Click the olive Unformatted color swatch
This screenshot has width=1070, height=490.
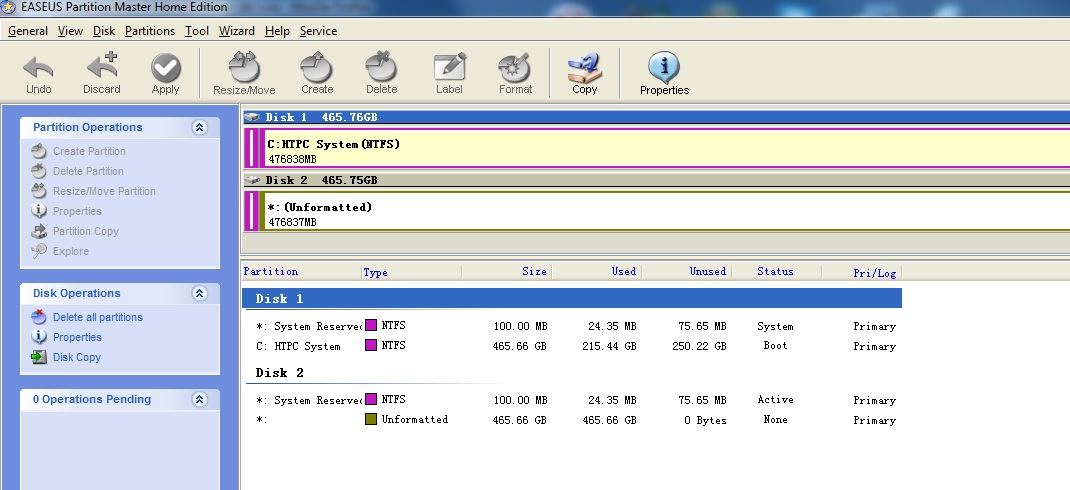pos(371,419)
